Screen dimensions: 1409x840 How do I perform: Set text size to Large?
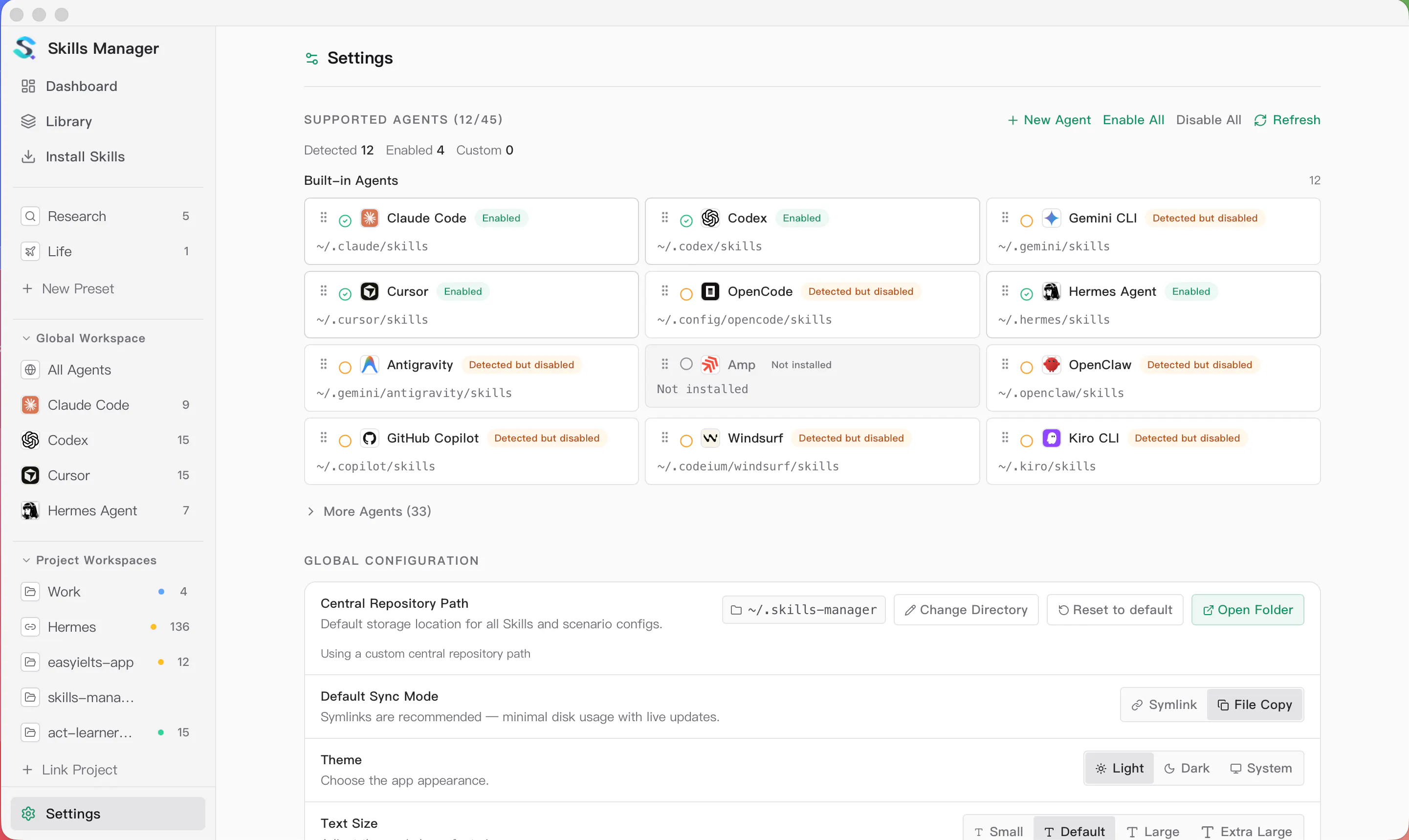tap(1153, 831)
